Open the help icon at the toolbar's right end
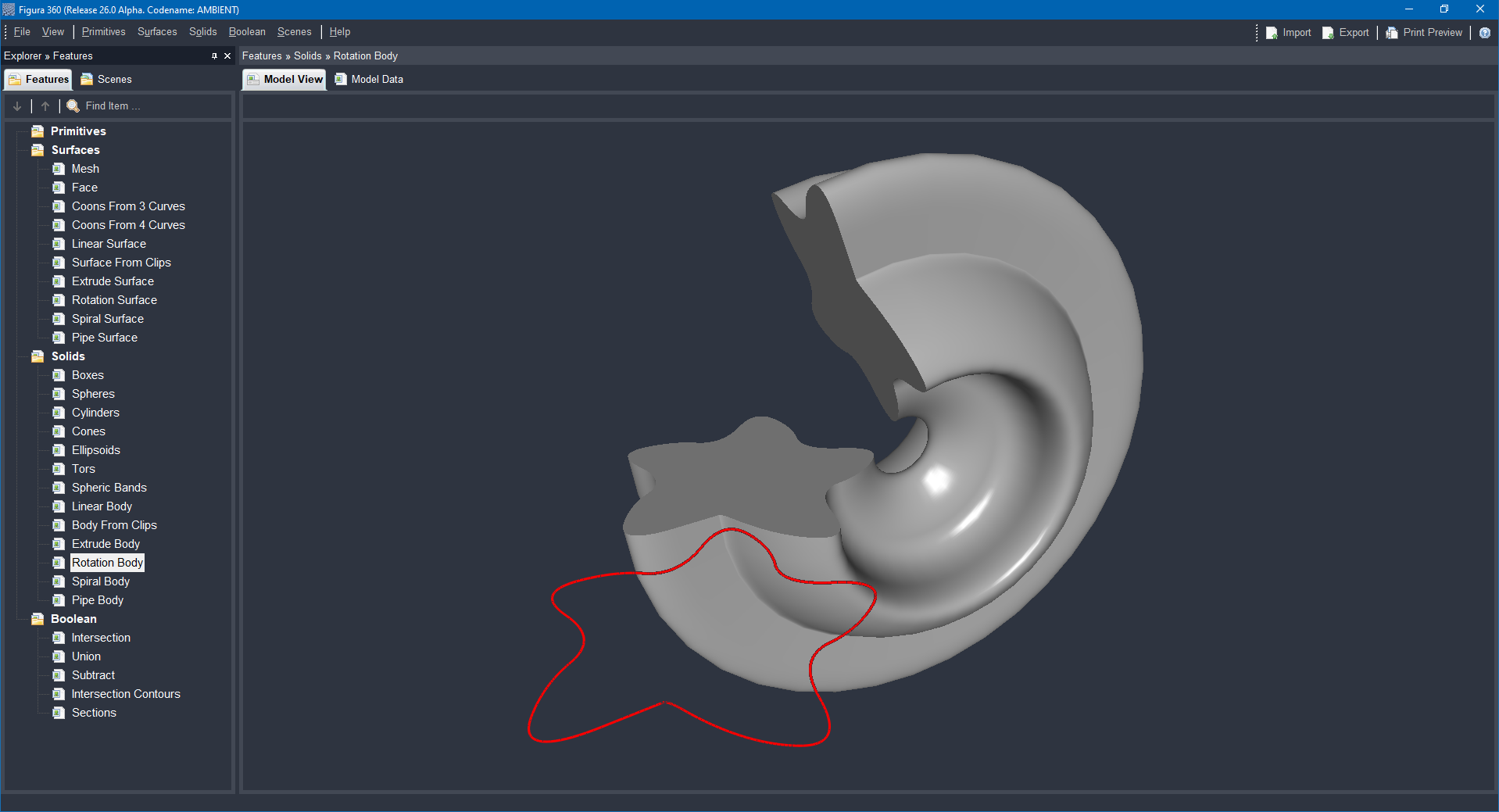This screenshot has width=1499, height=812. click(1485, 33)
